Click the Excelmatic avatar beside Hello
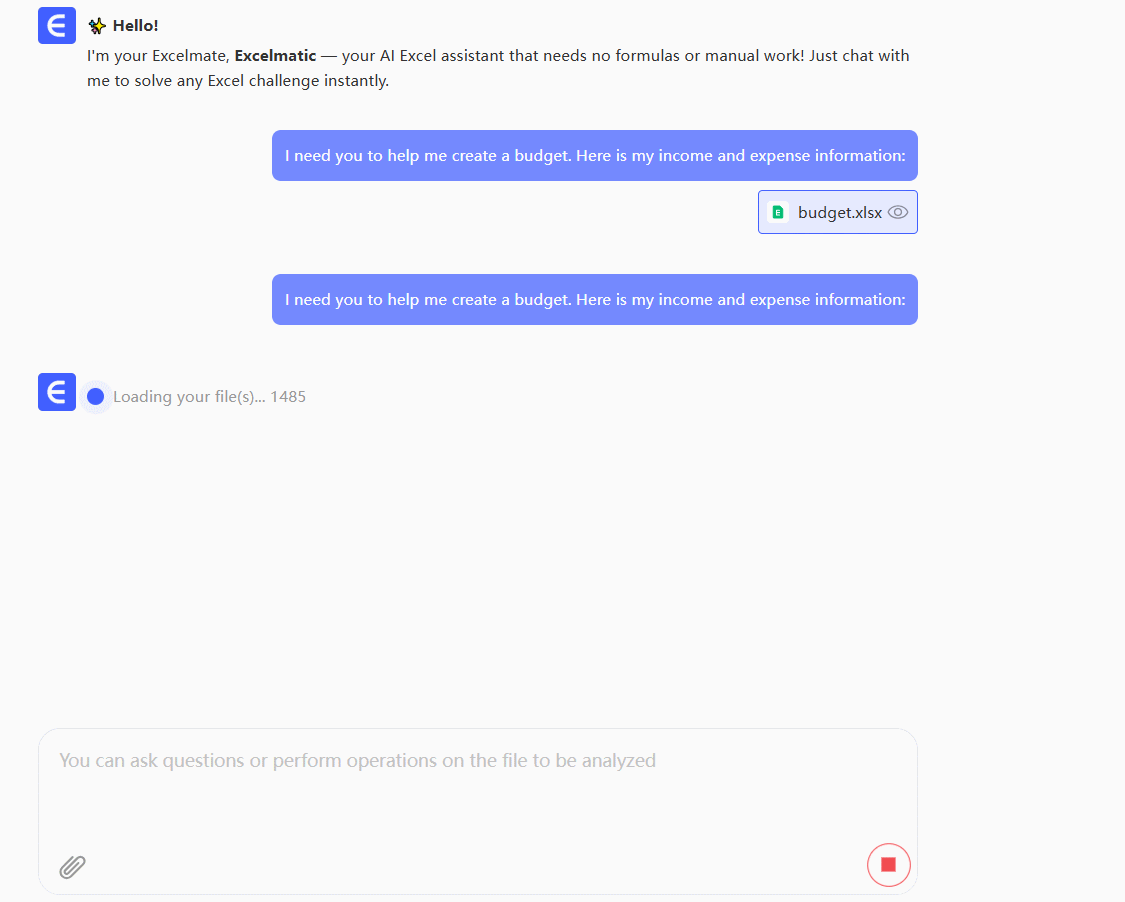The width and height of the screenshot is (1125, 902). [x=57, y=25]
